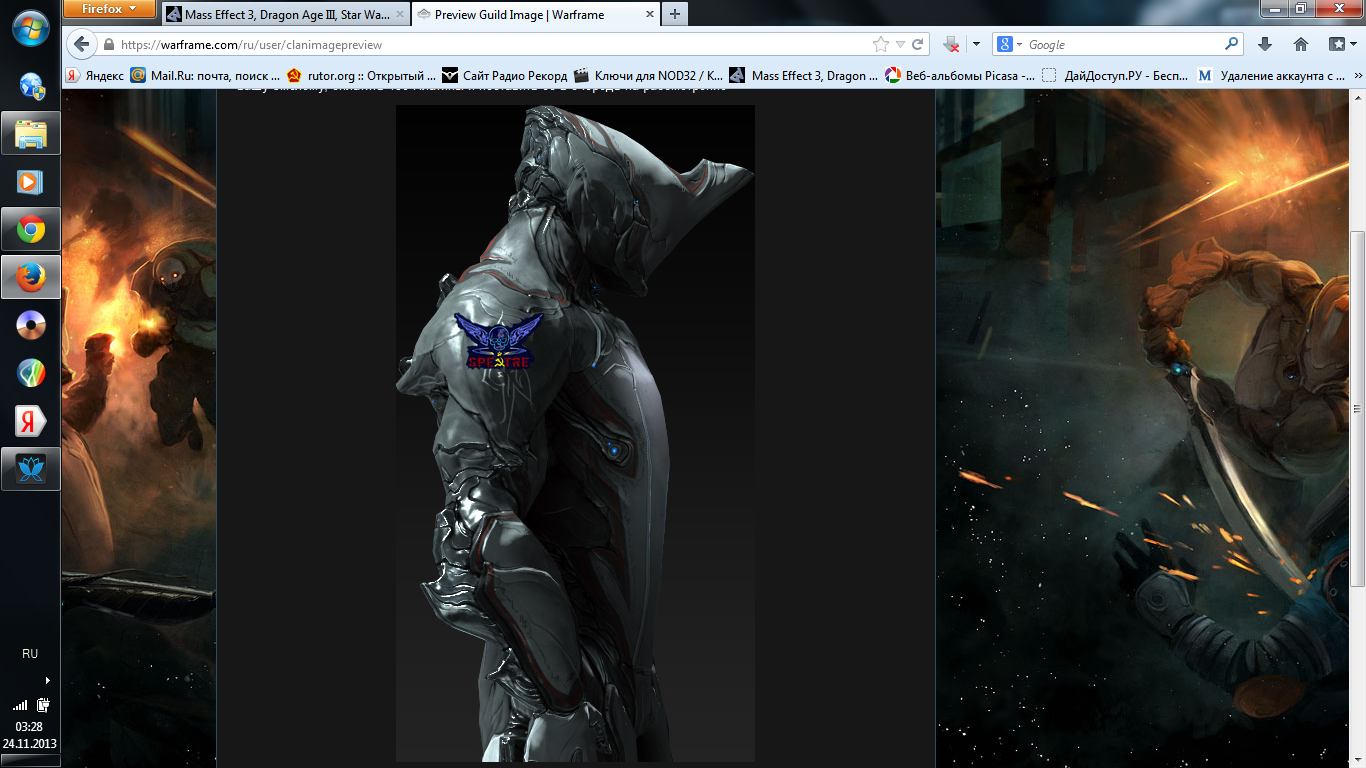Image resolution: width=1366 pixels, height=768 pixels.
Task: Open the rutor.org bookmark
Action: click(x=361, y=75)
